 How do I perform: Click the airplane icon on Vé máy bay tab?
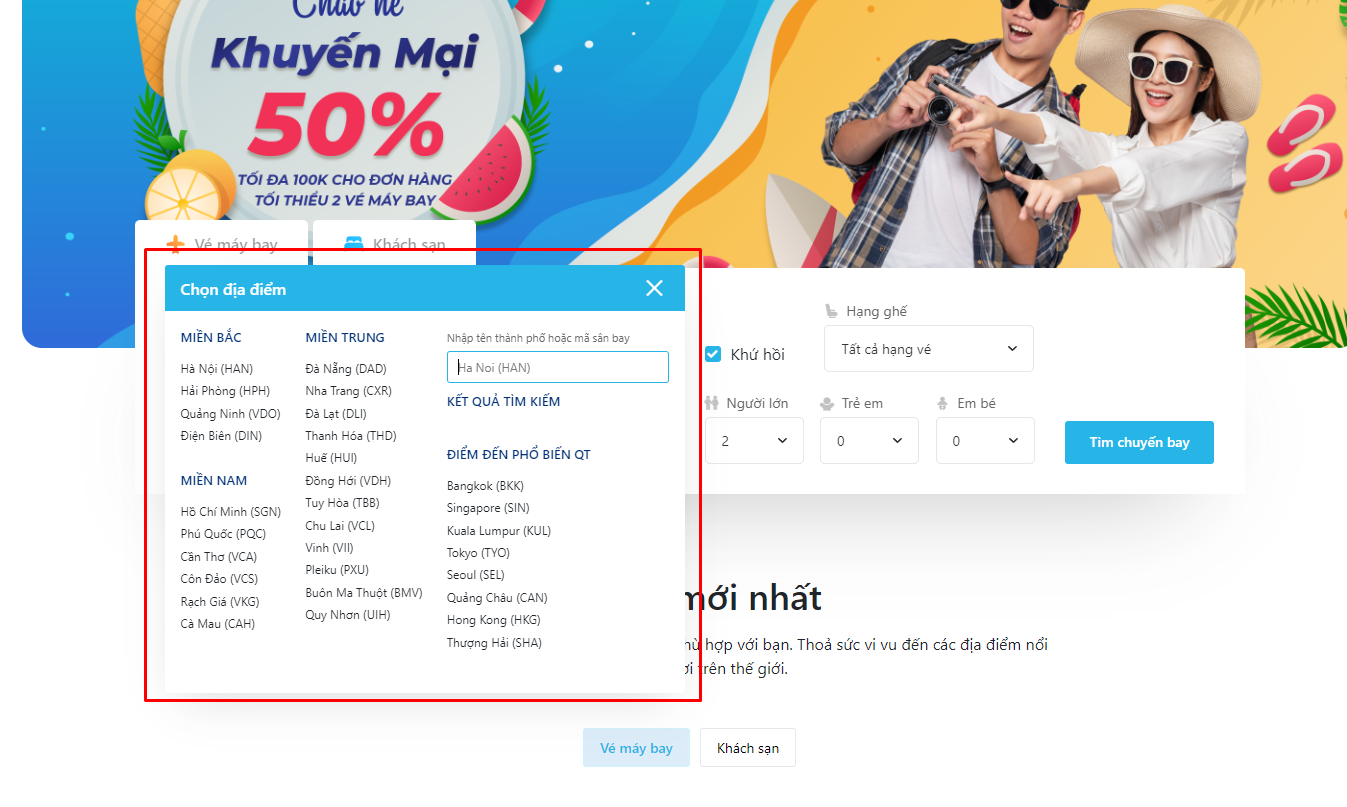176,244
